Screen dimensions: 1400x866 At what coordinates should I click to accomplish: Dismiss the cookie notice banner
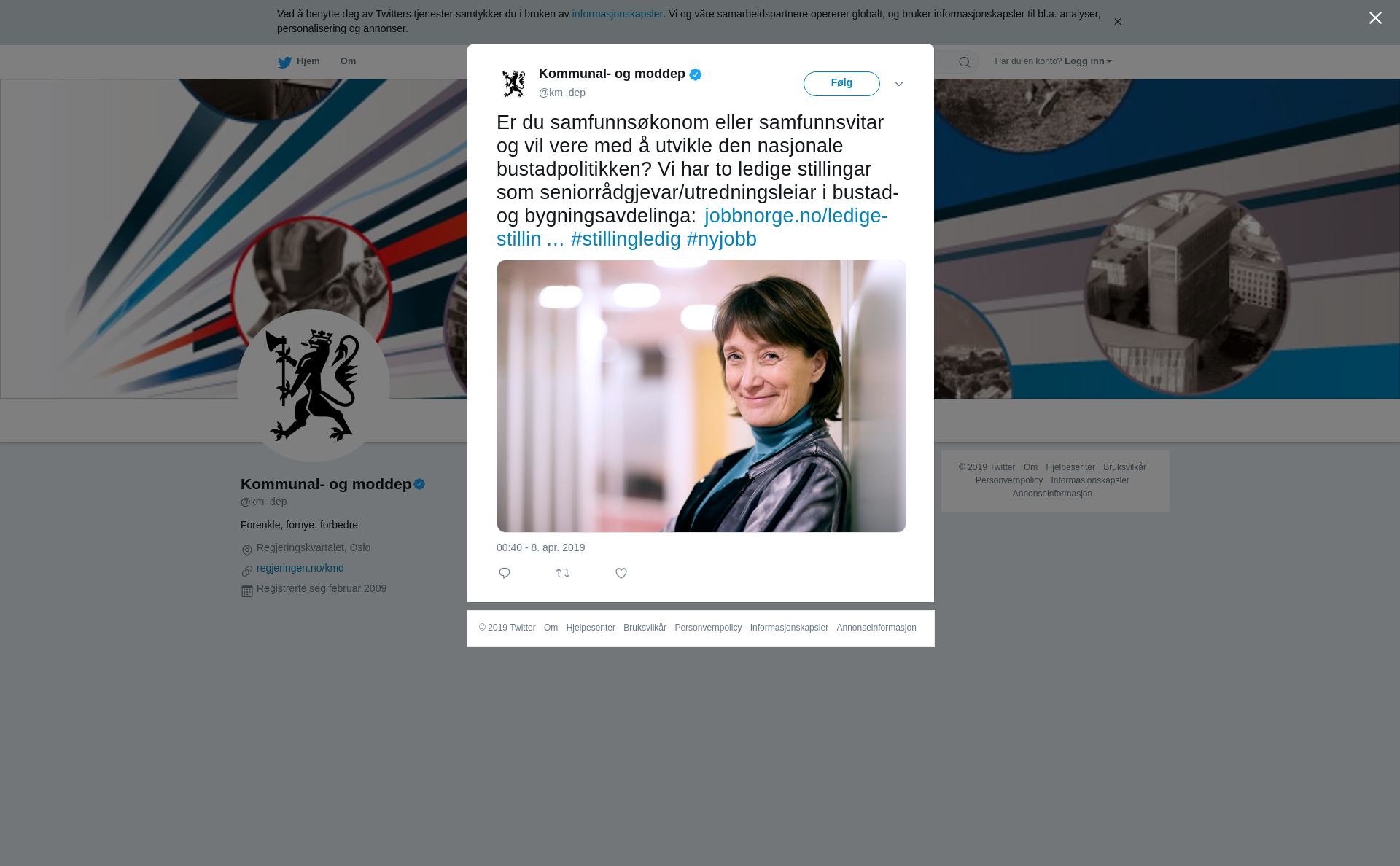[1117, 22]
